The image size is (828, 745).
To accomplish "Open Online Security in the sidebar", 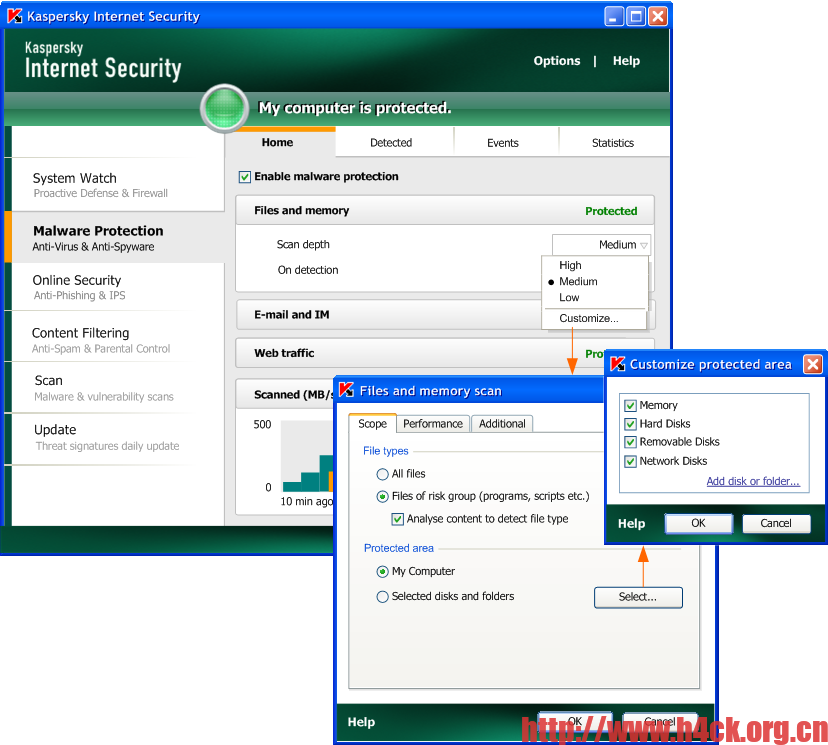I will point(118,287).
